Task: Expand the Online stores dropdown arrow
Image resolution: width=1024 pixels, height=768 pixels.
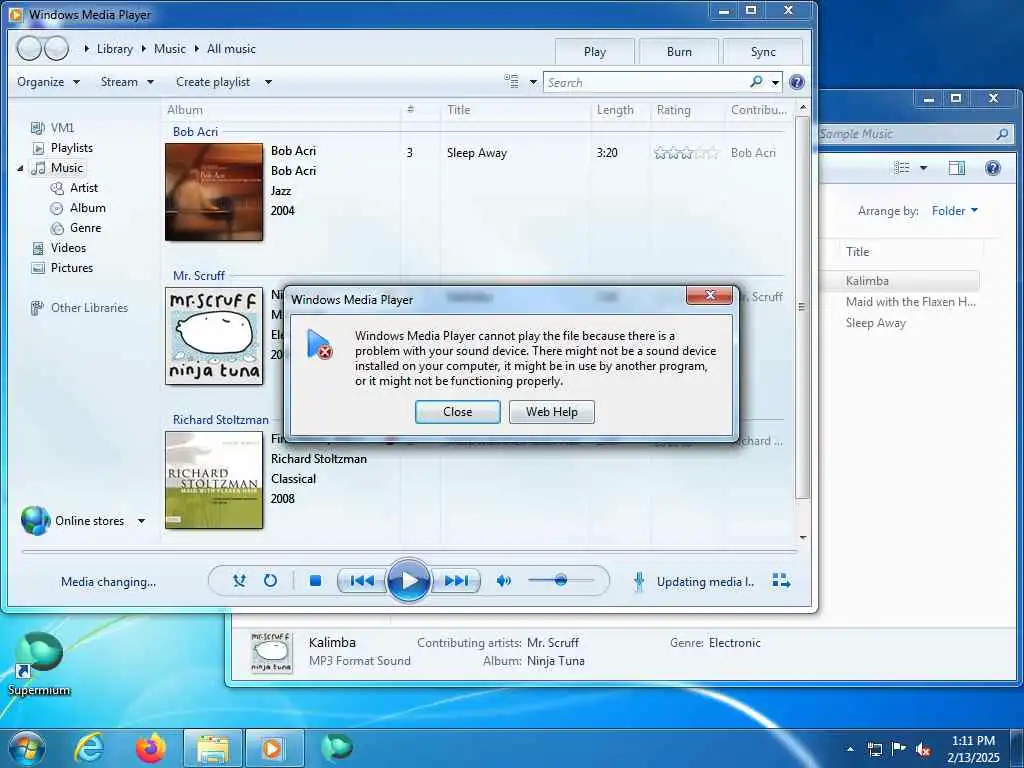Action: (x=141, y=521)
